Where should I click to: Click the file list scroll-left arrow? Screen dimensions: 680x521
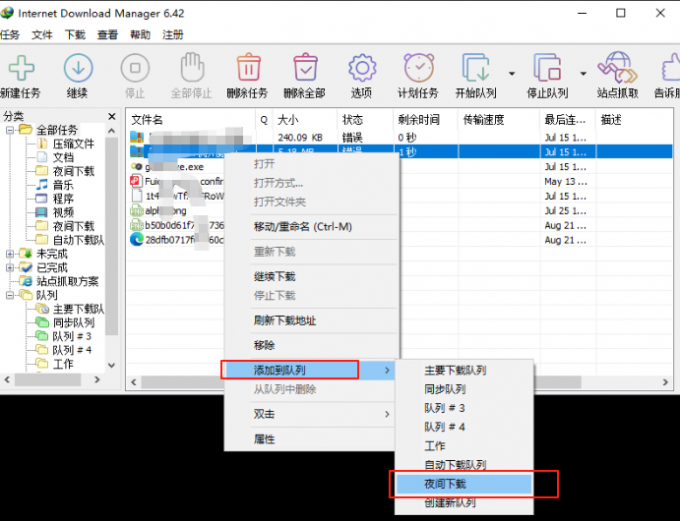[134, 382]
